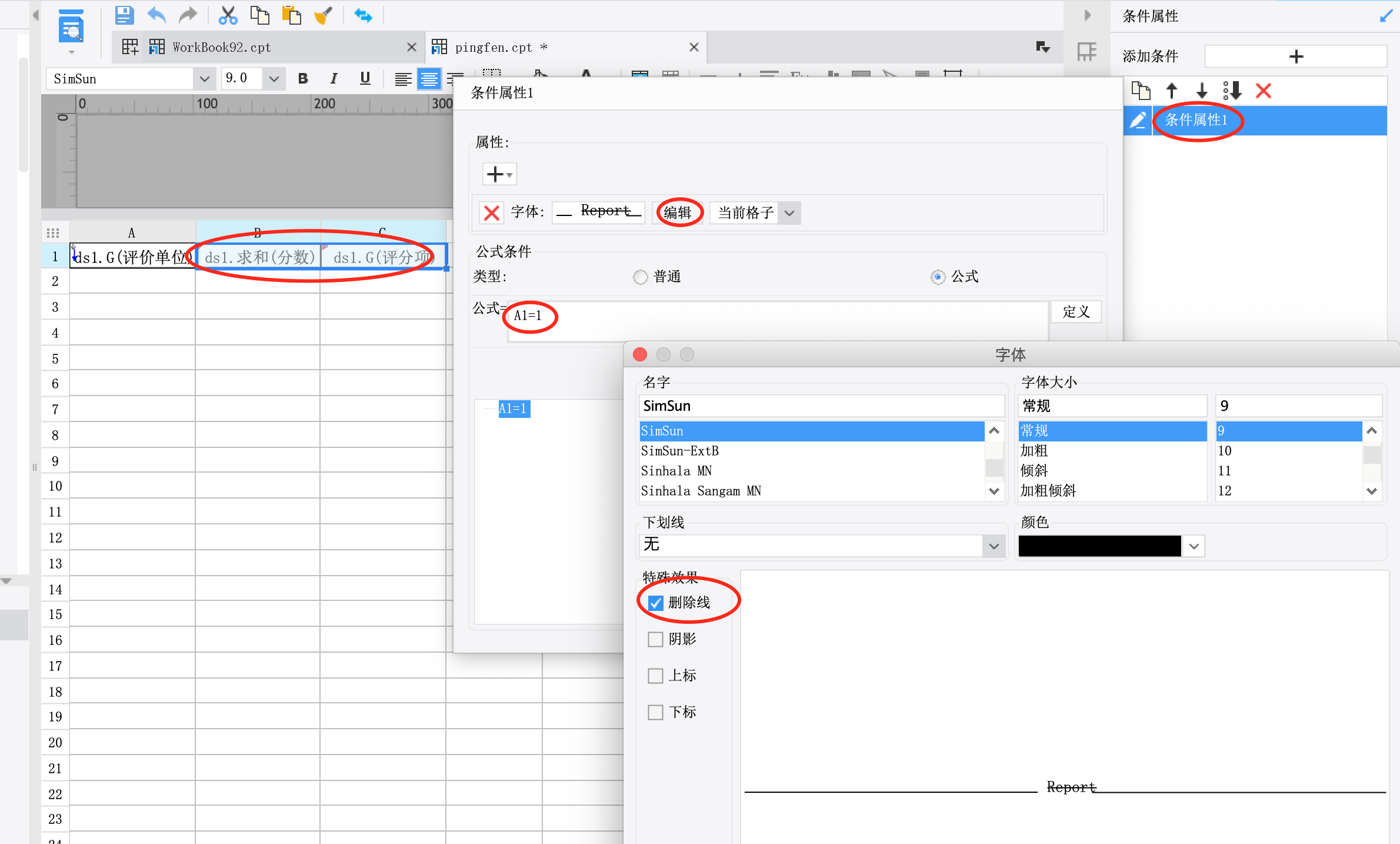Select 条件属性1 in condition list
The image size is (1400, 844).
tap(1269, 121)
